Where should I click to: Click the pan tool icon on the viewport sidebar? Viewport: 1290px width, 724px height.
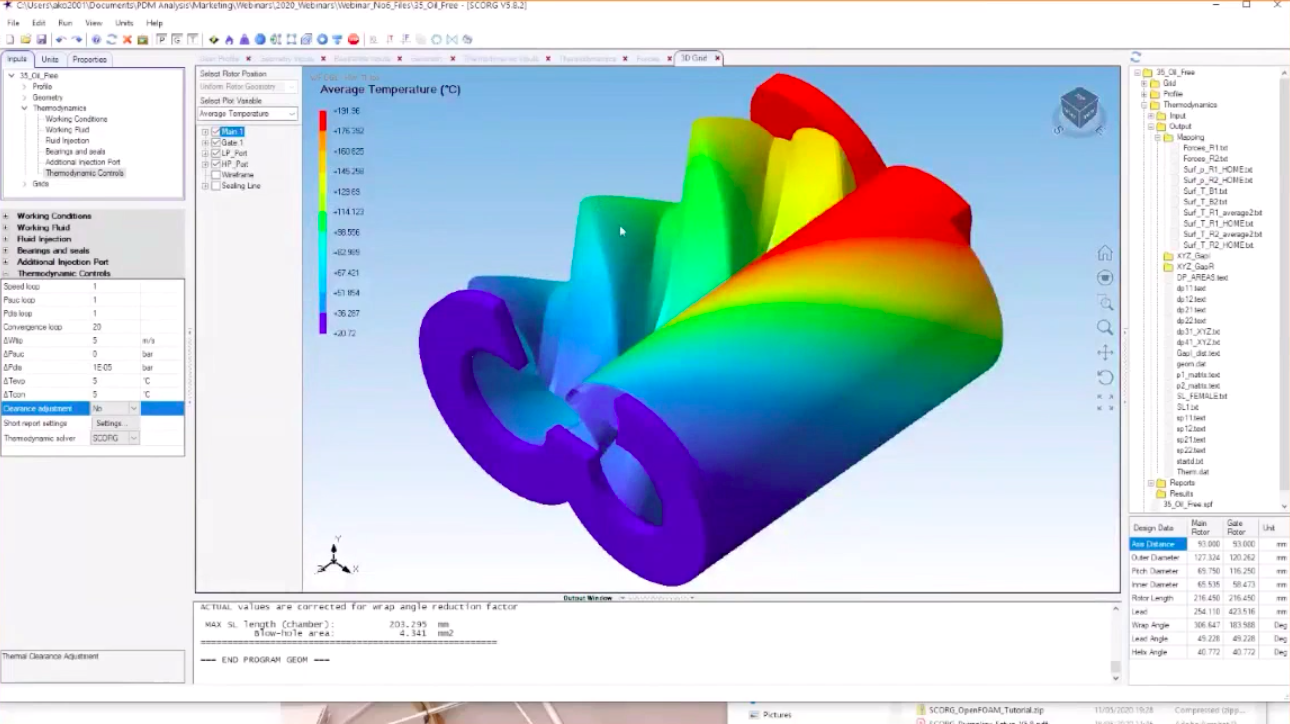click(1104, 350)
